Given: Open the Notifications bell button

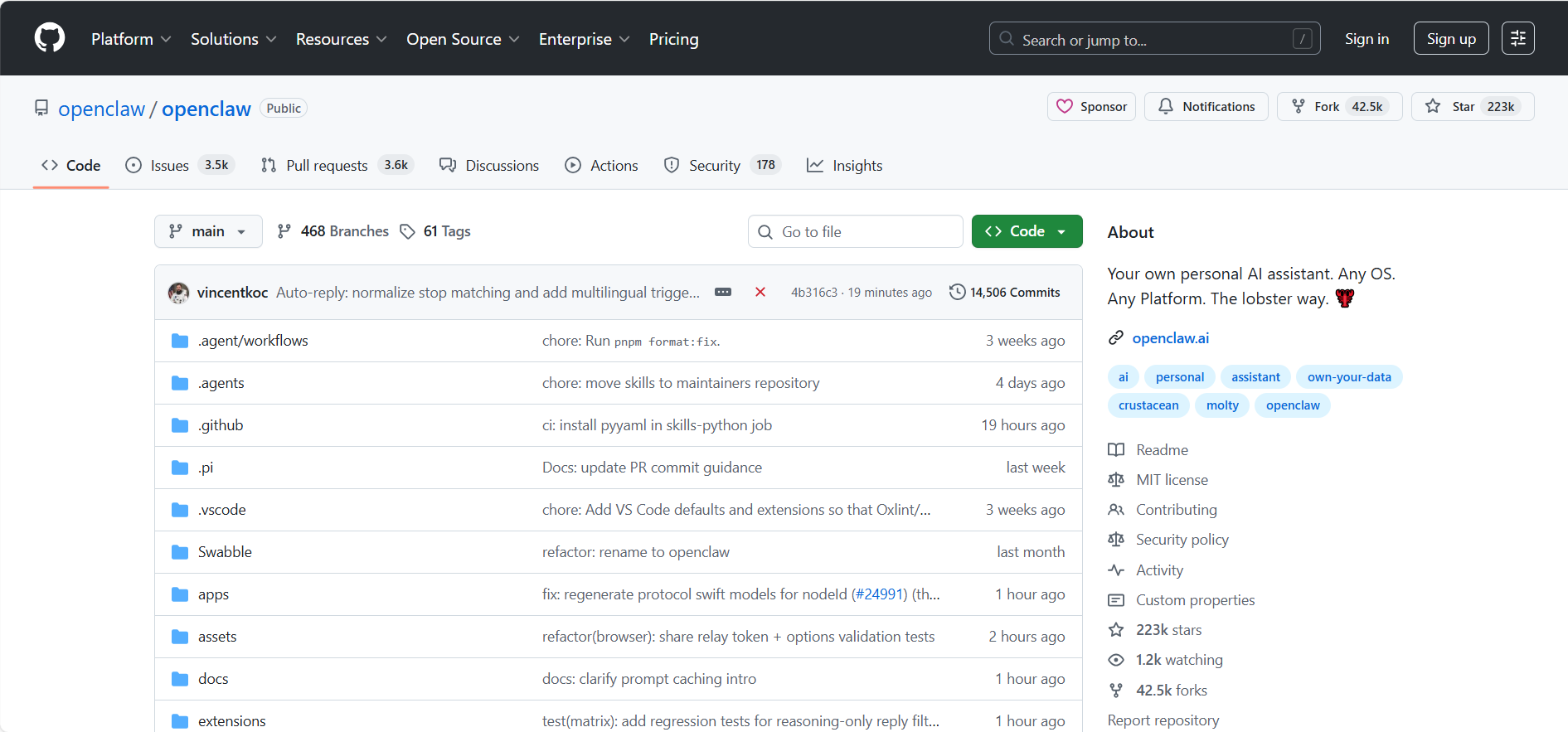Looking at the screenshot, I should 1206,106.
